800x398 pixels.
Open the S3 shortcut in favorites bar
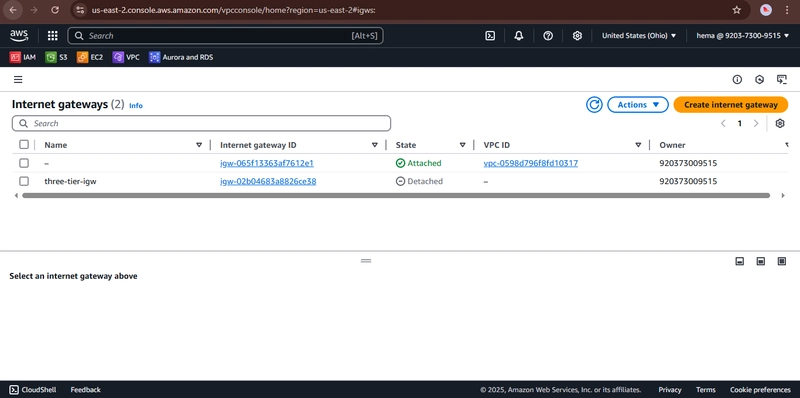(x=57, y=57)
